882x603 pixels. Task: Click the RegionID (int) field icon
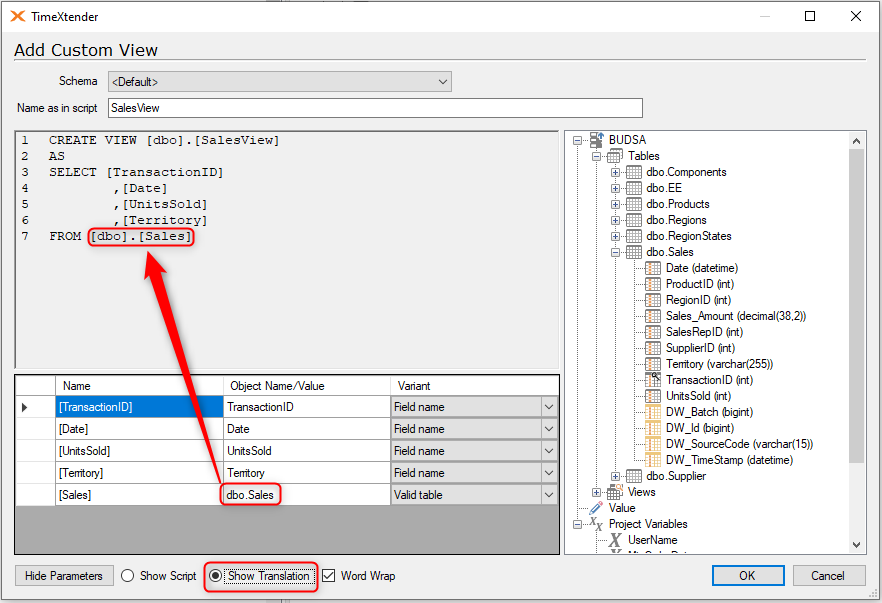[653, 300]
